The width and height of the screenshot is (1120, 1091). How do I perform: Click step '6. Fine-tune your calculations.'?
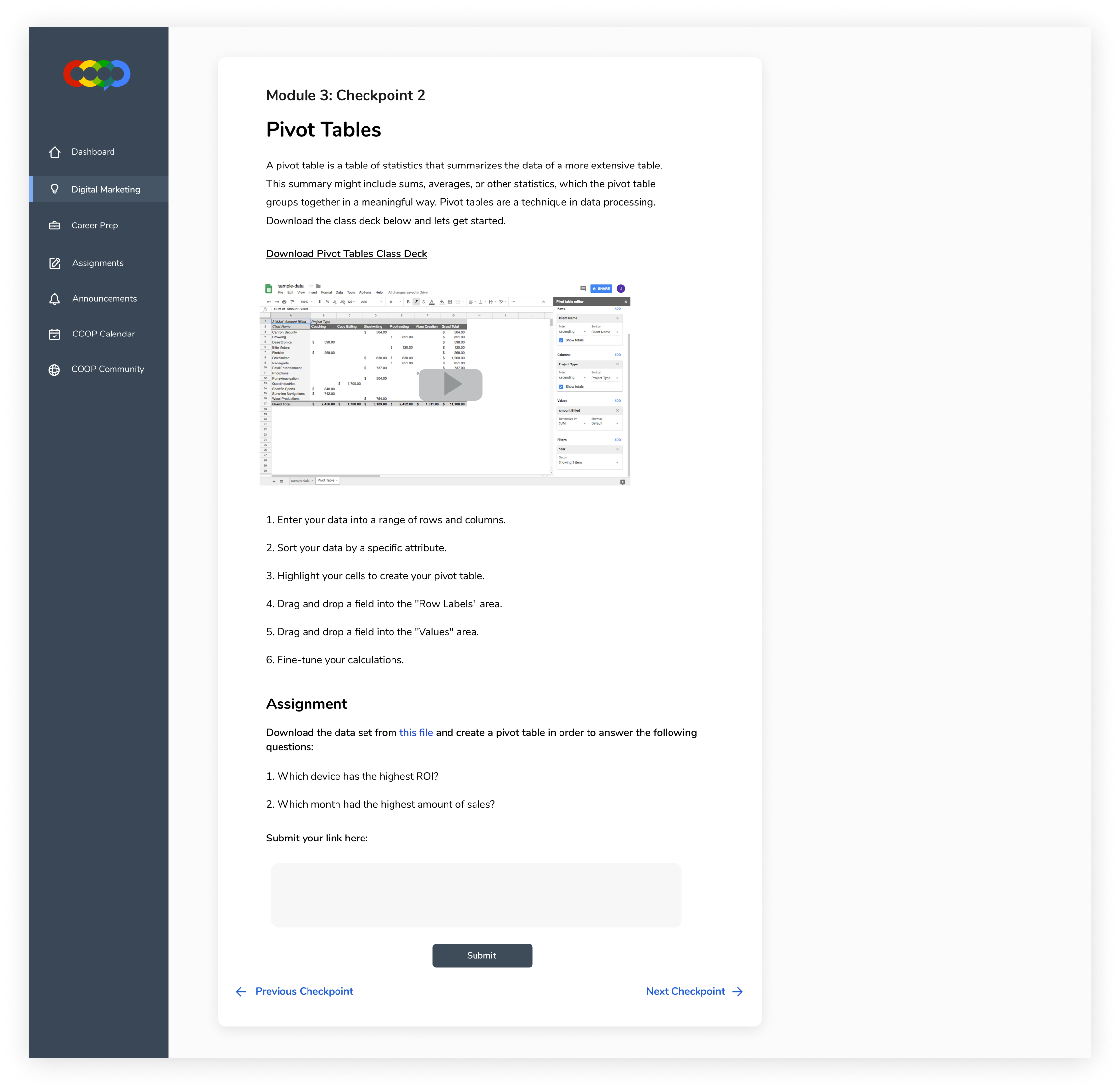(335, 660)
